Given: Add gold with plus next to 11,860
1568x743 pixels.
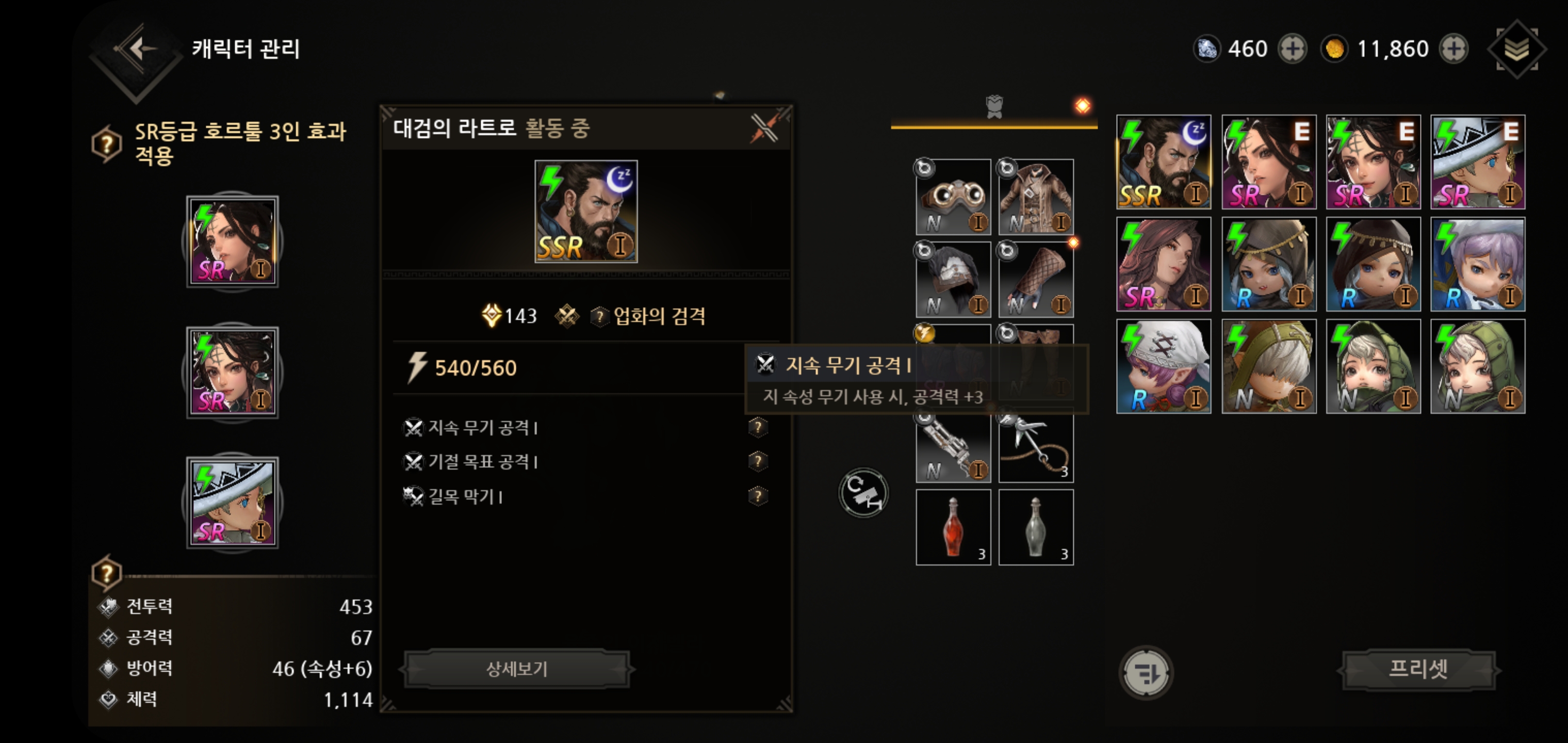Looking at the screenshot, I should (x=1454, y=49).
